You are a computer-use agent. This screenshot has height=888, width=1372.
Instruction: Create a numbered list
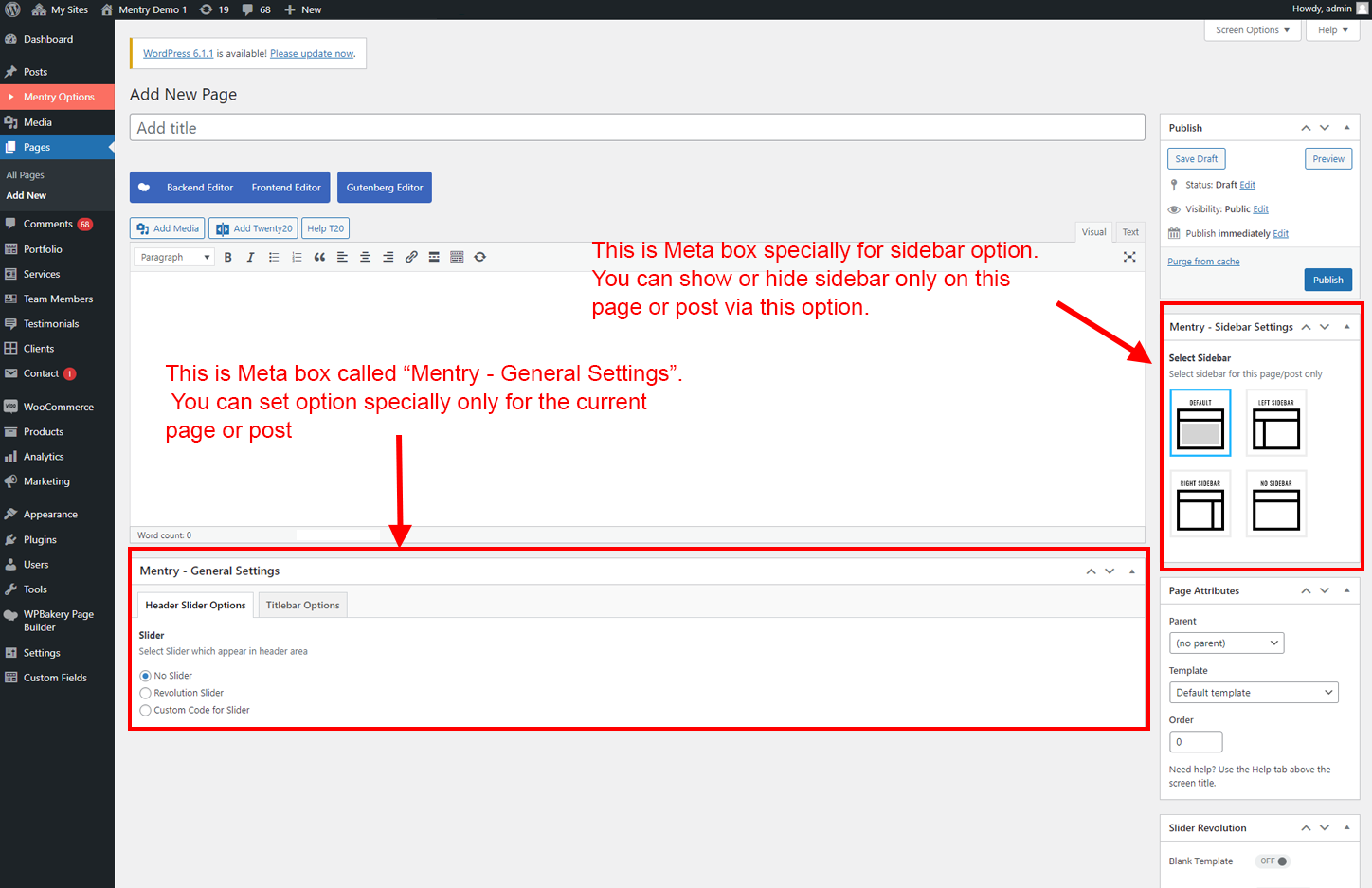tap(297, 257)
